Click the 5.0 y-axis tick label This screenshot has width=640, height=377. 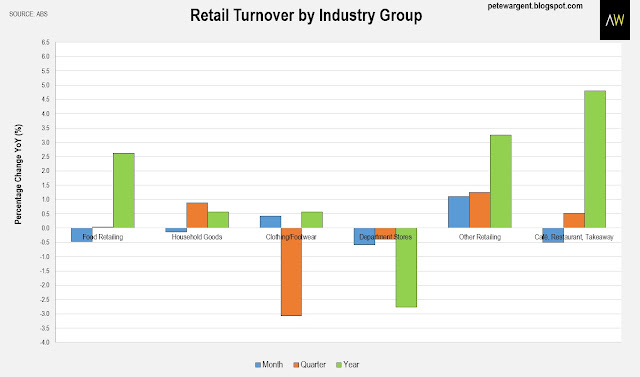[45, 85]
